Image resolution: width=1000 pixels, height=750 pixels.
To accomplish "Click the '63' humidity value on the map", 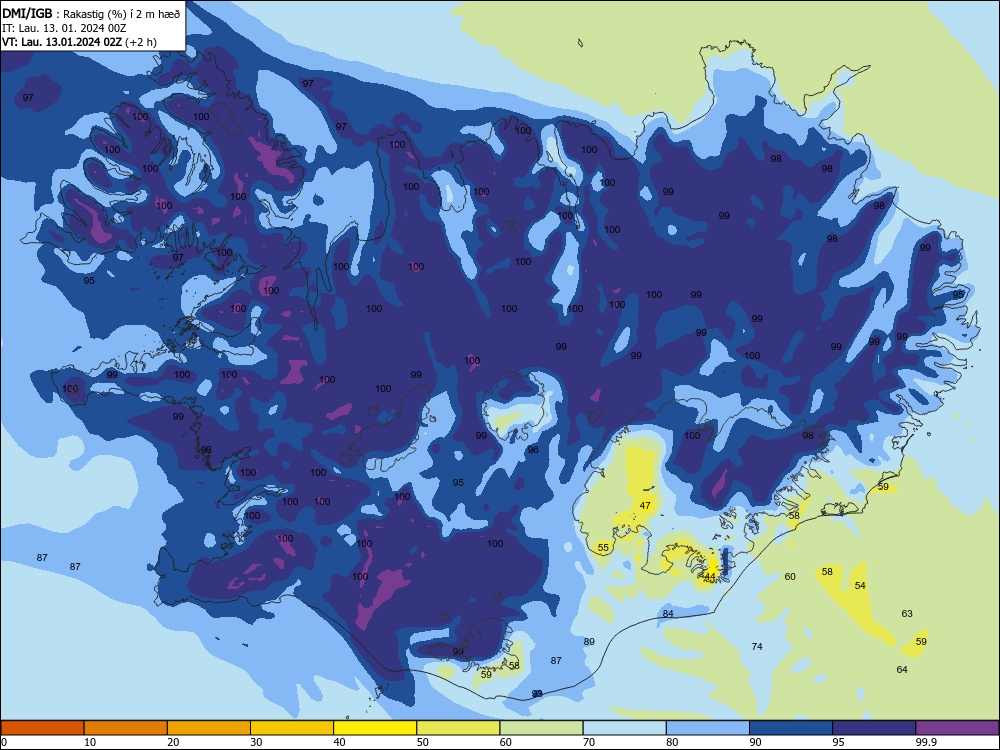I will click(x=907, y=614).
